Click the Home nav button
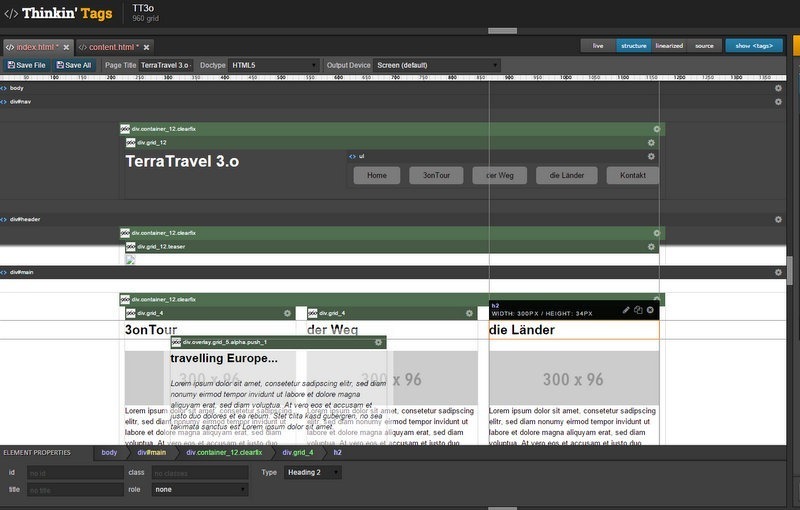The image size is (800, 510). coord(377,175)
